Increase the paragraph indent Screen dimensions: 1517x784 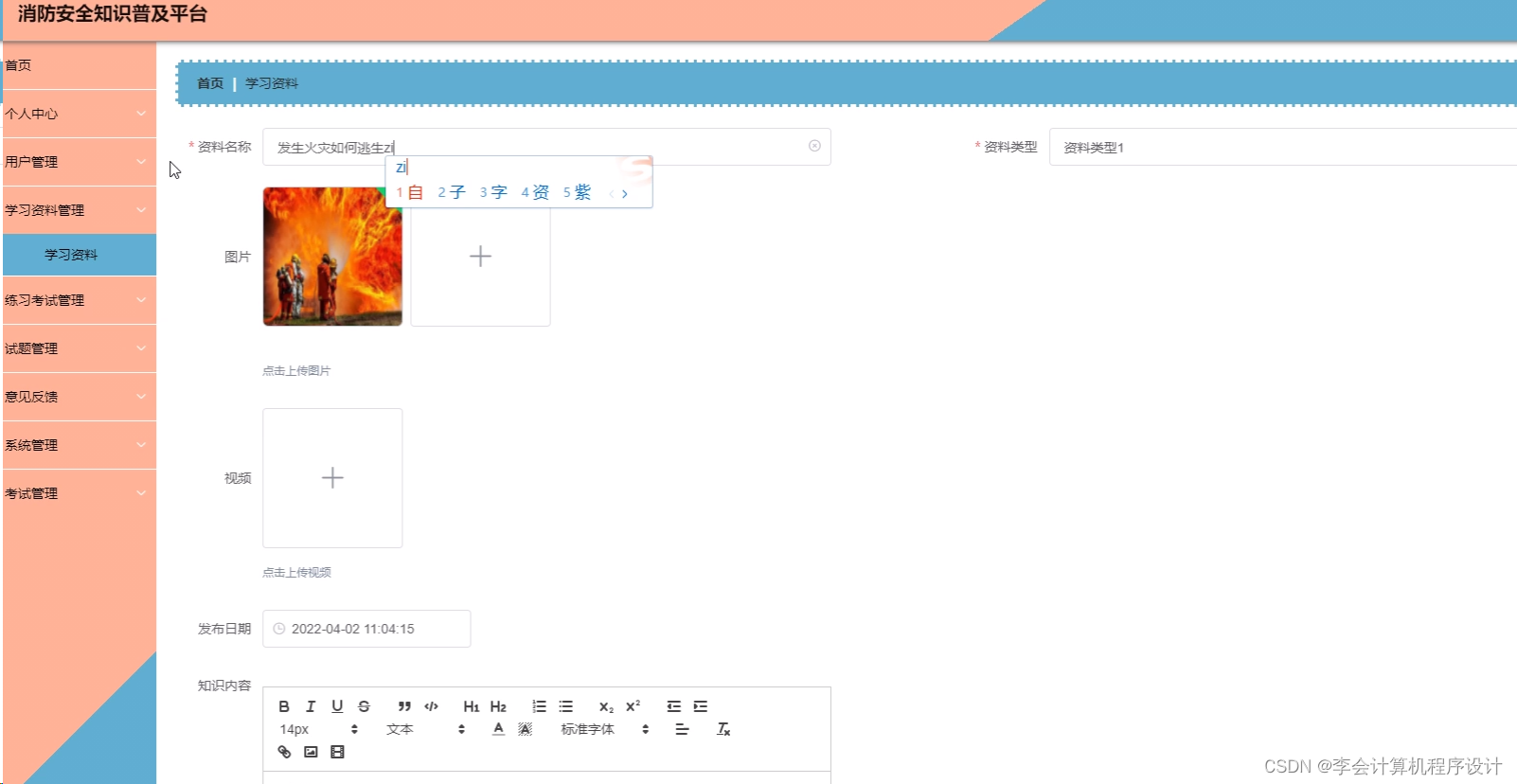[x=700, y=706]
